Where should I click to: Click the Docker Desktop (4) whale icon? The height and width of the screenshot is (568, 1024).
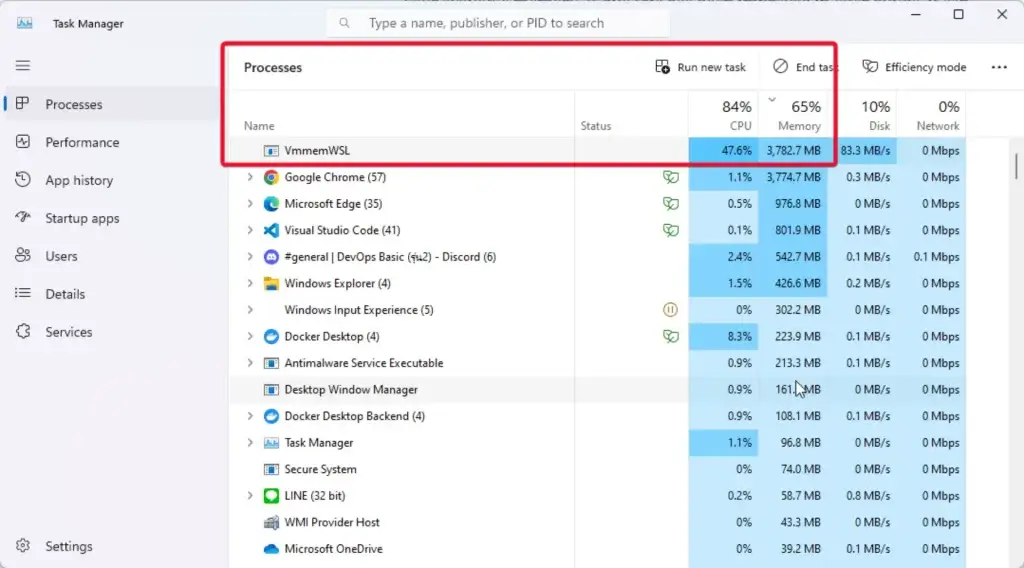(271, 336)
